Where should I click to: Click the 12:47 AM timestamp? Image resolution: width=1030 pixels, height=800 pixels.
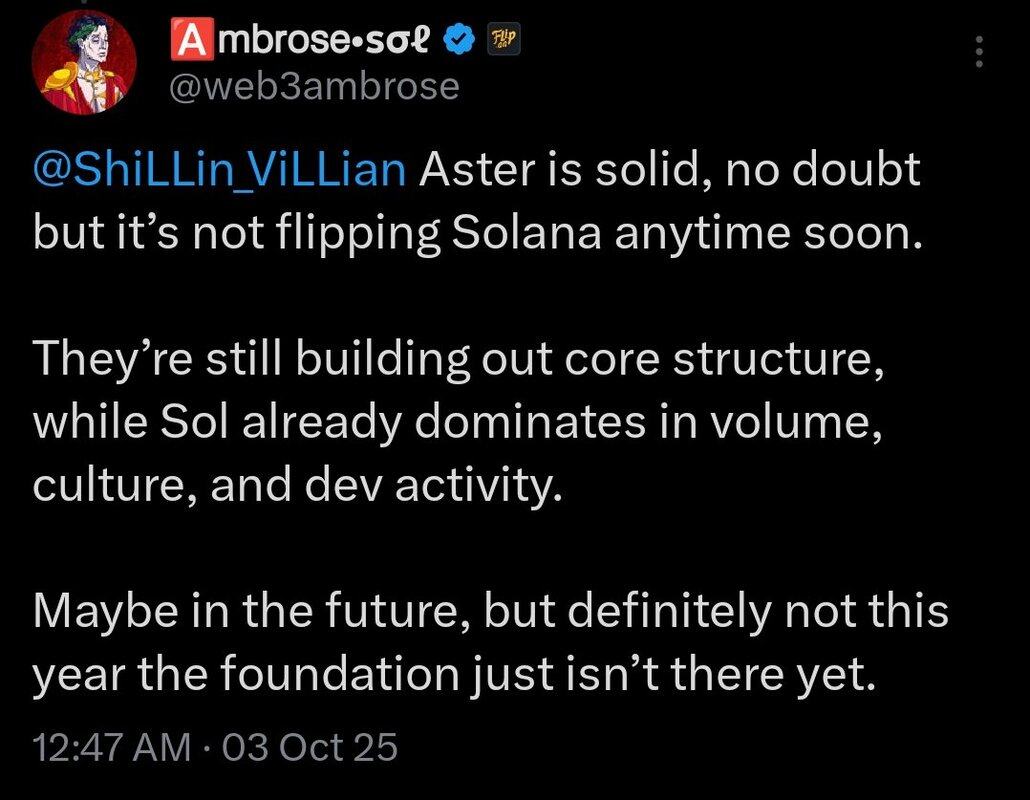pyautogui.click(x=110, y=747)
